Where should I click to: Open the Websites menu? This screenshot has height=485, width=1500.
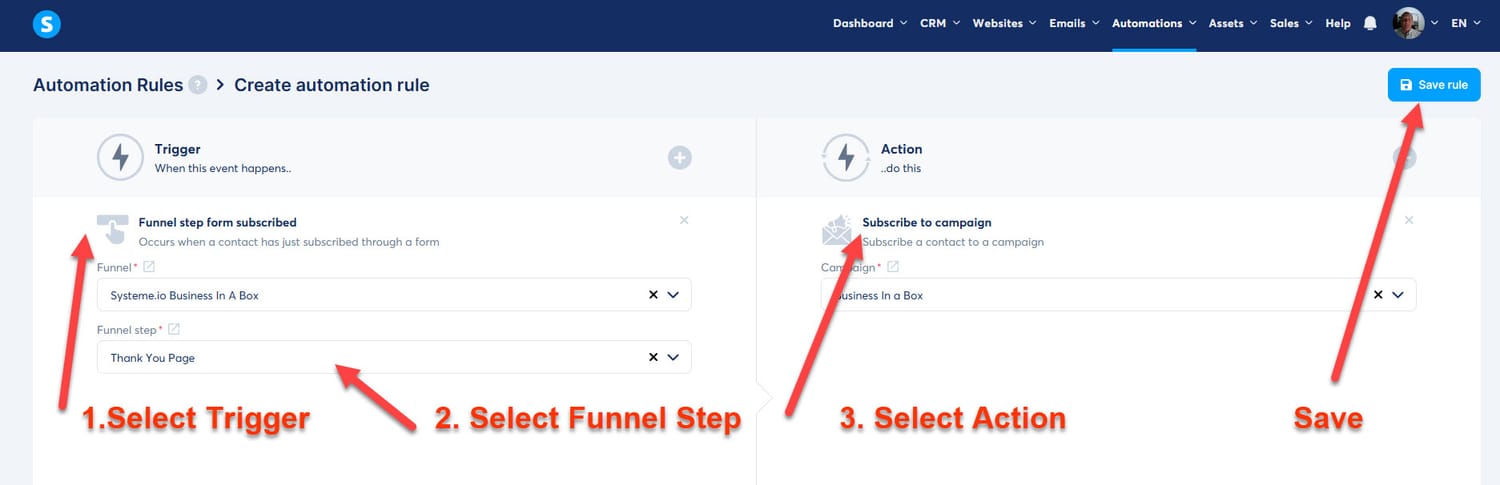[1005, 23]
